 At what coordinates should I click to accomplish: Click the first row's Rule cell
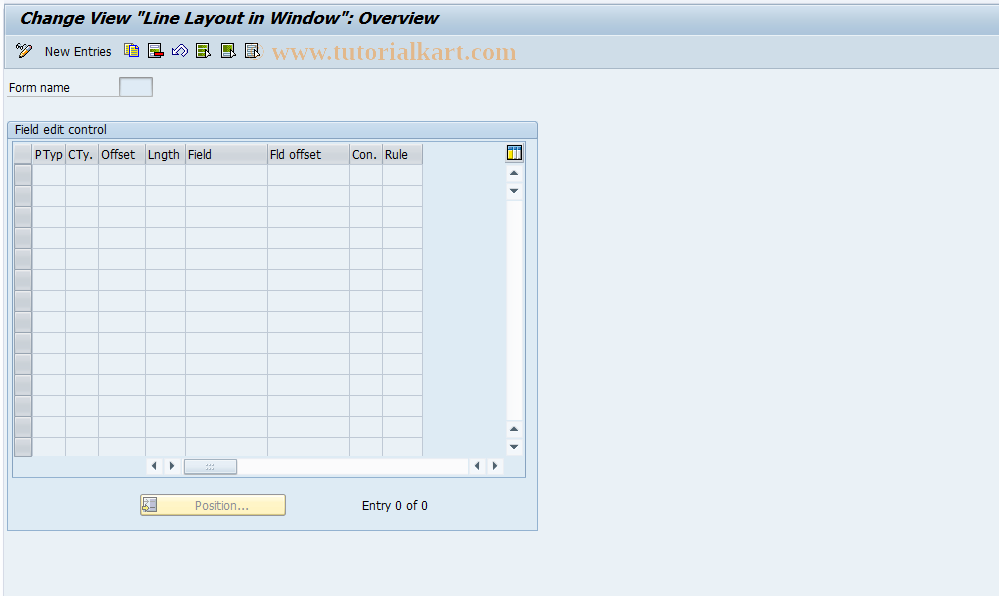click(402, 175)
